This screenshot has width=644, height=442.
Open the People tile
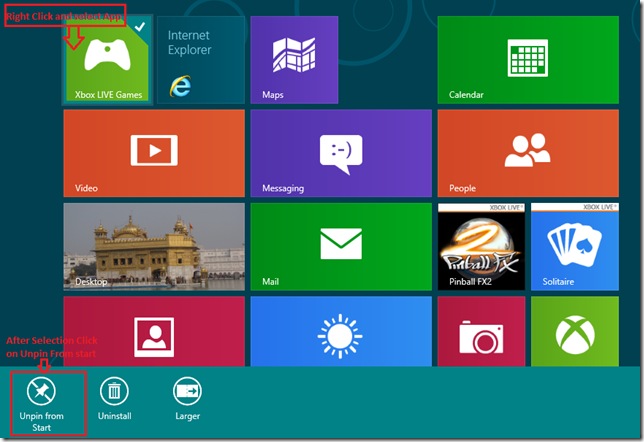(x=528, y=153)
